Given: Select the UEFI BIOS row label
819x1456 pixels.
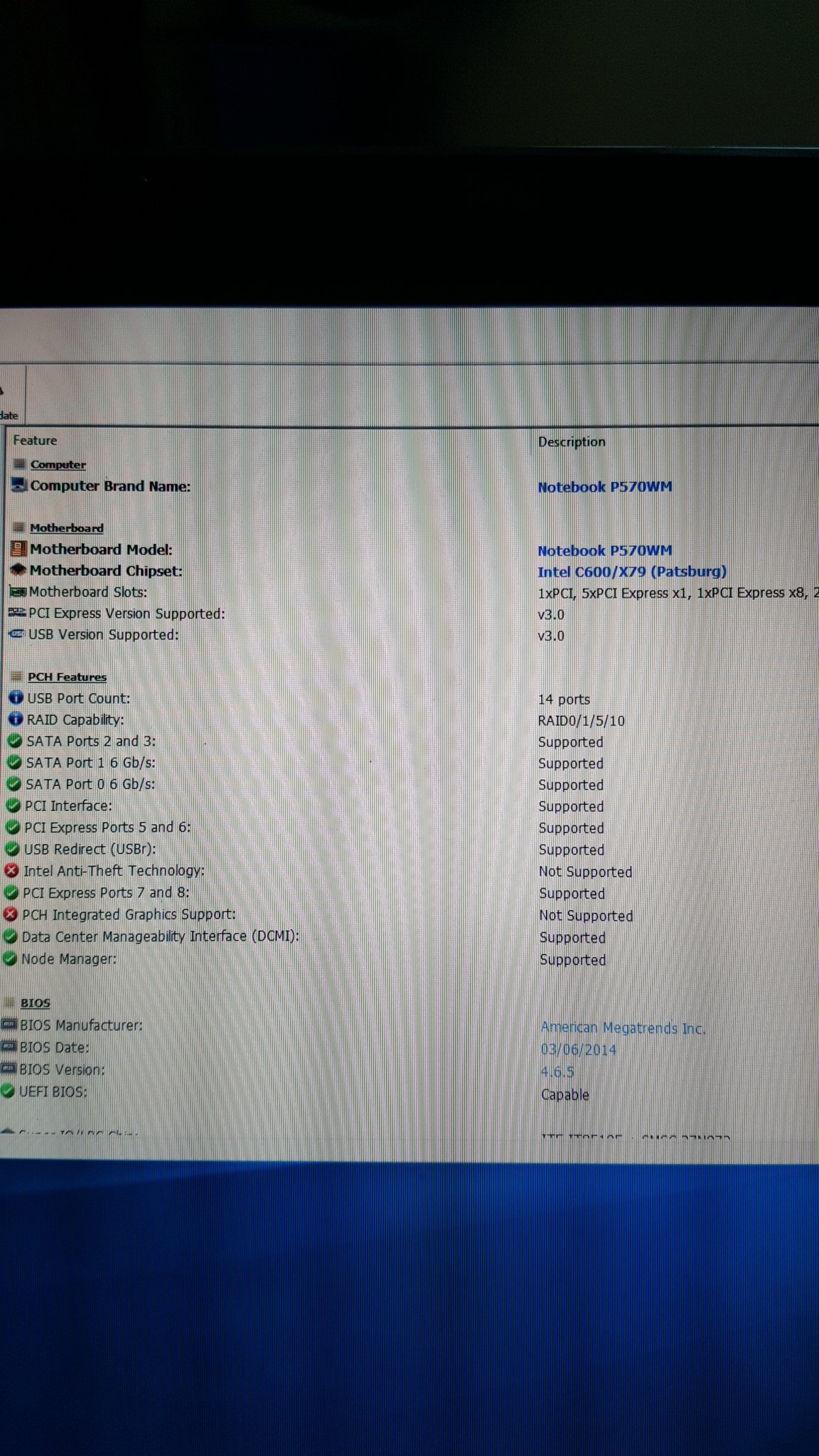Looking at the screenshot, I should click(53, 1091).
